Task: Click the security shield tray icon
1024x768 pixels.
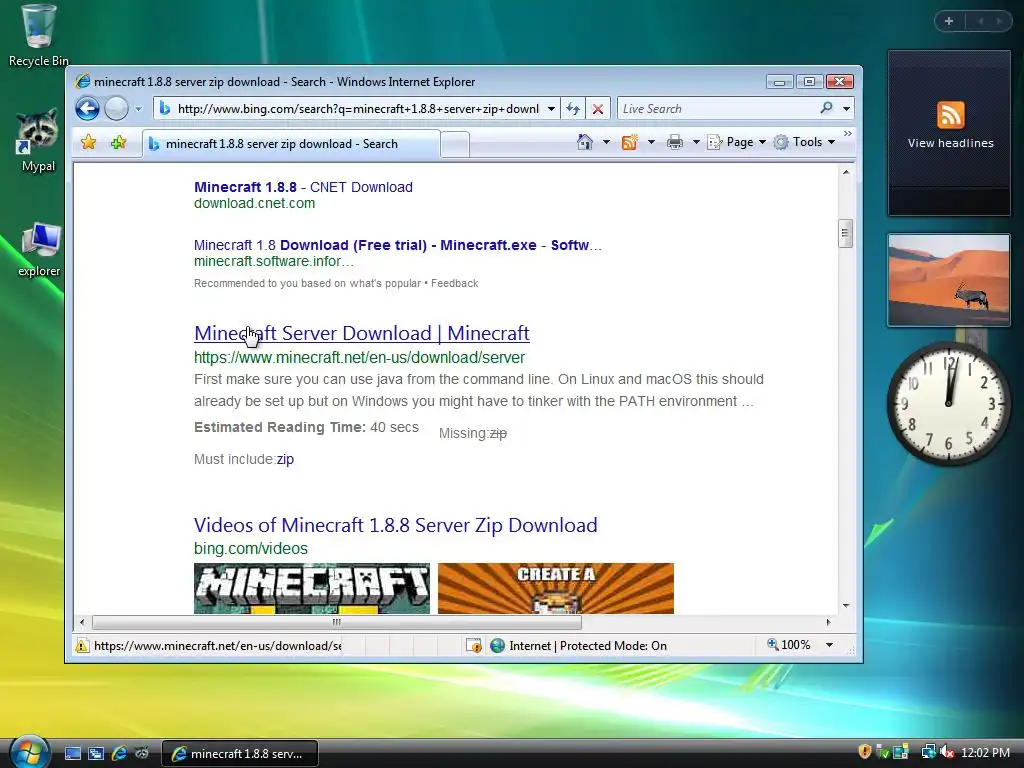Action: pos(865,752)
